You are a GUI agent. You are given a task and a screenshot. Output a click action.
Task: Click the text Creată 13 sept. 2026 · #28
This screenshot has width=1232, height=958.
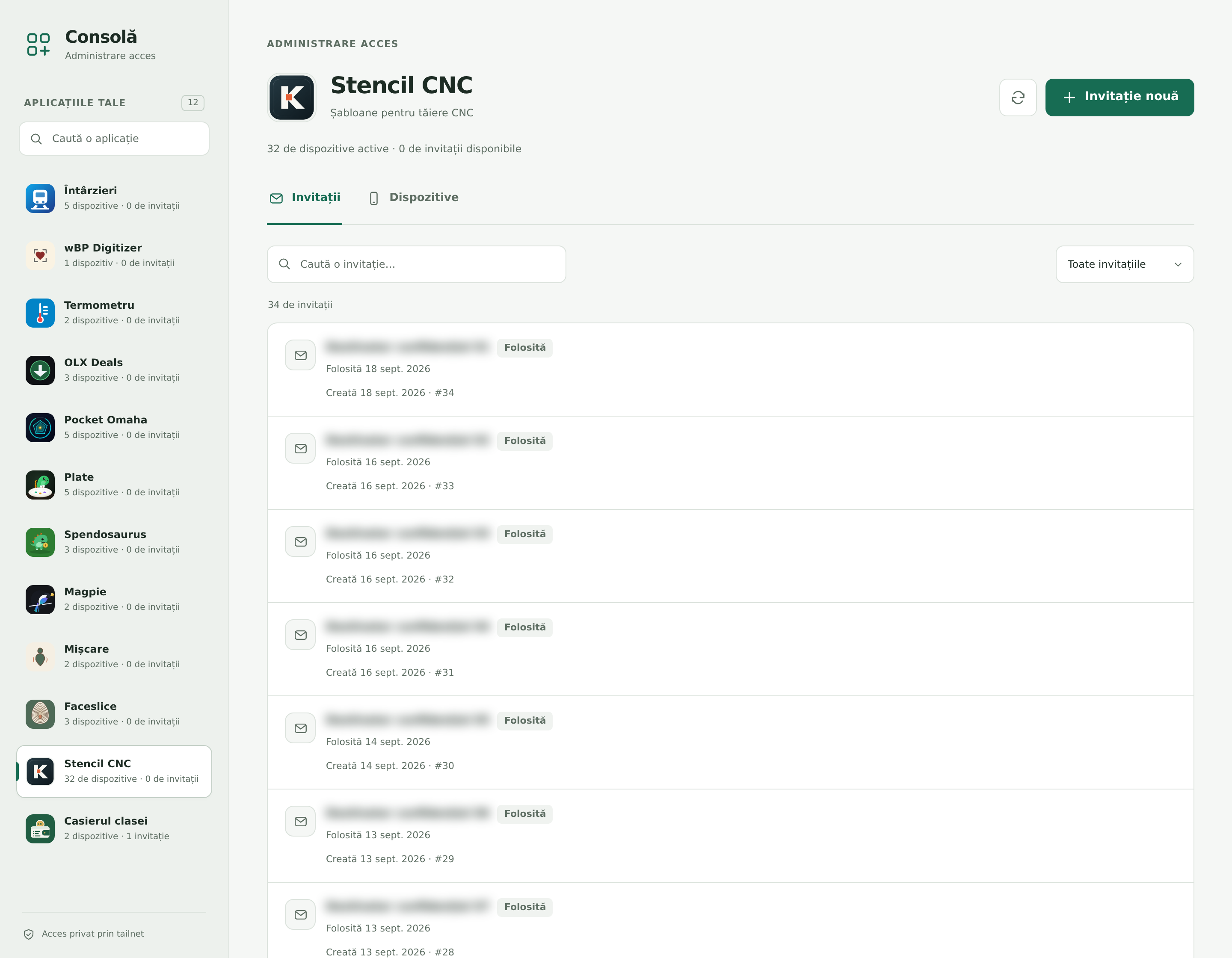tap(390, 952)
